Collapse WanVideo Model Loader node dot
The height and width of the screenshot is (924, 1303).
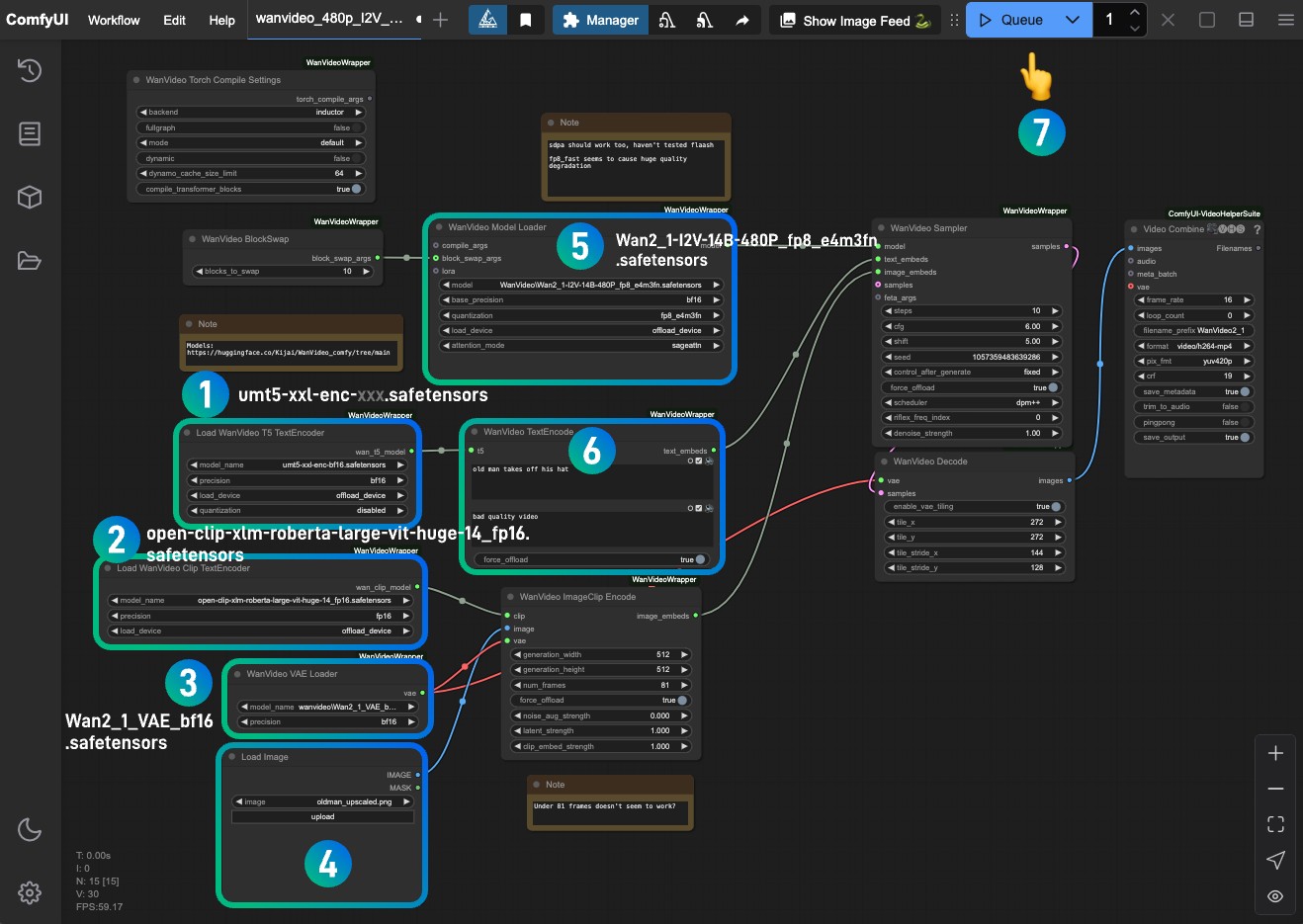pyautogui.click(x=437, y=227)
